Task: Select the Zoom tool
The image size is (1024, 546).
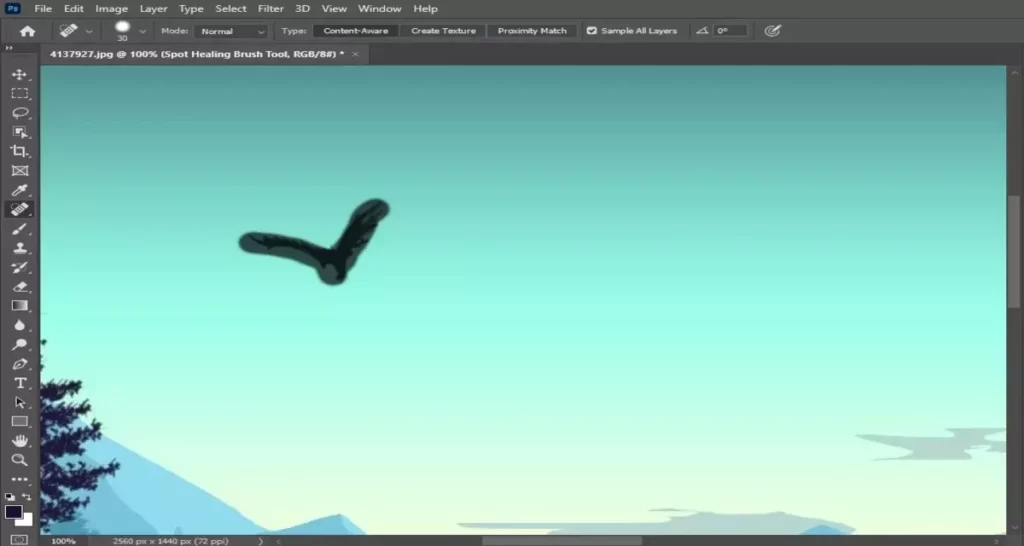Action: tap(20, 460)
